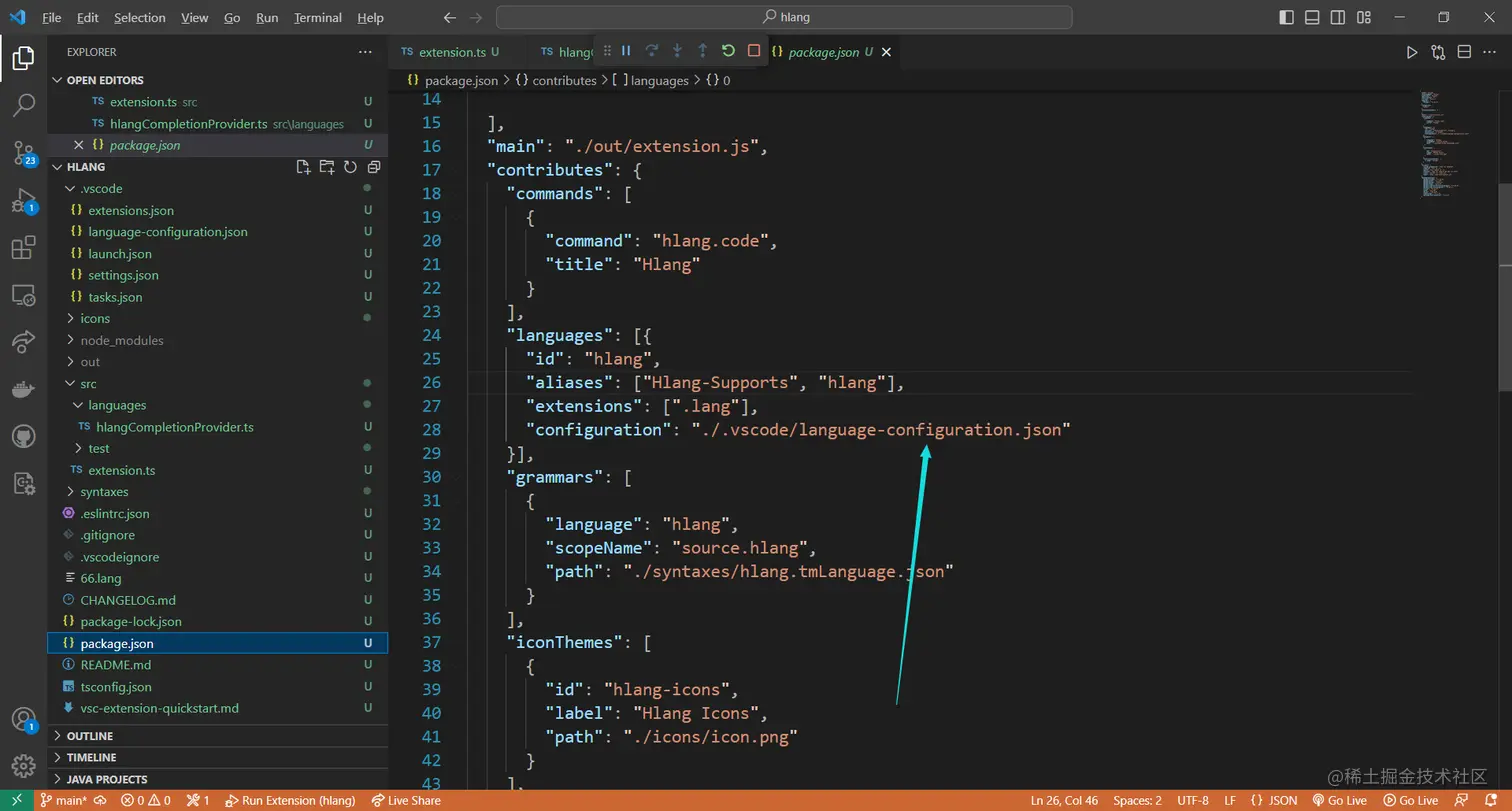Pause the debug session
The width and height of the screenshot is (1512, 811).
(626, 51)
